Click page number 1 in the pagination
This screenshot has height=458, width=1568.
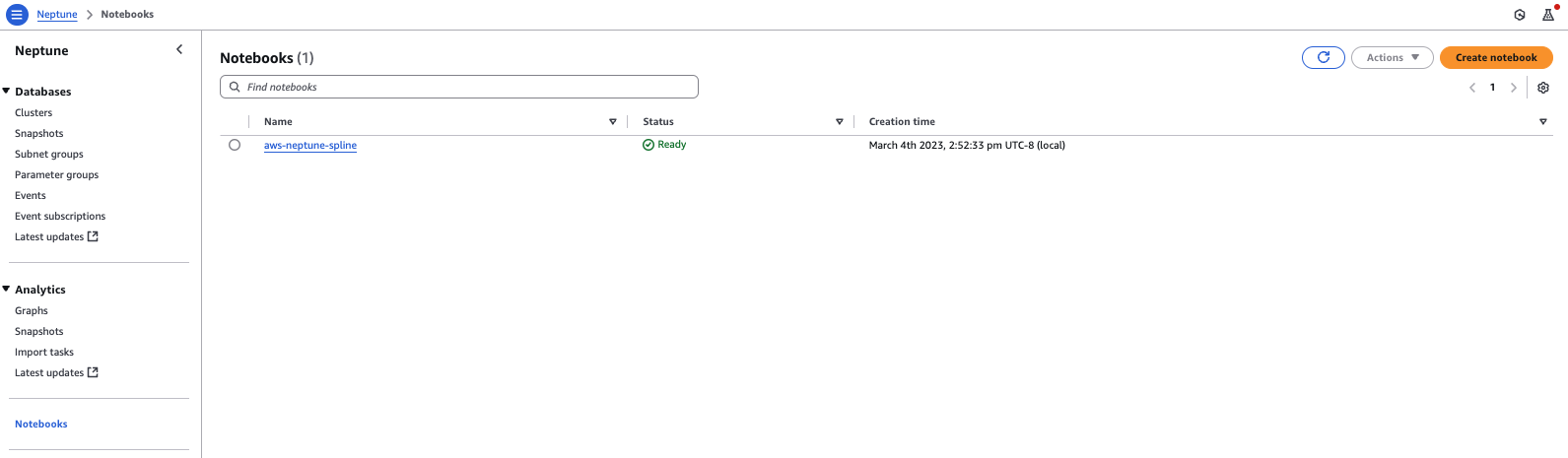[1493, 88]
